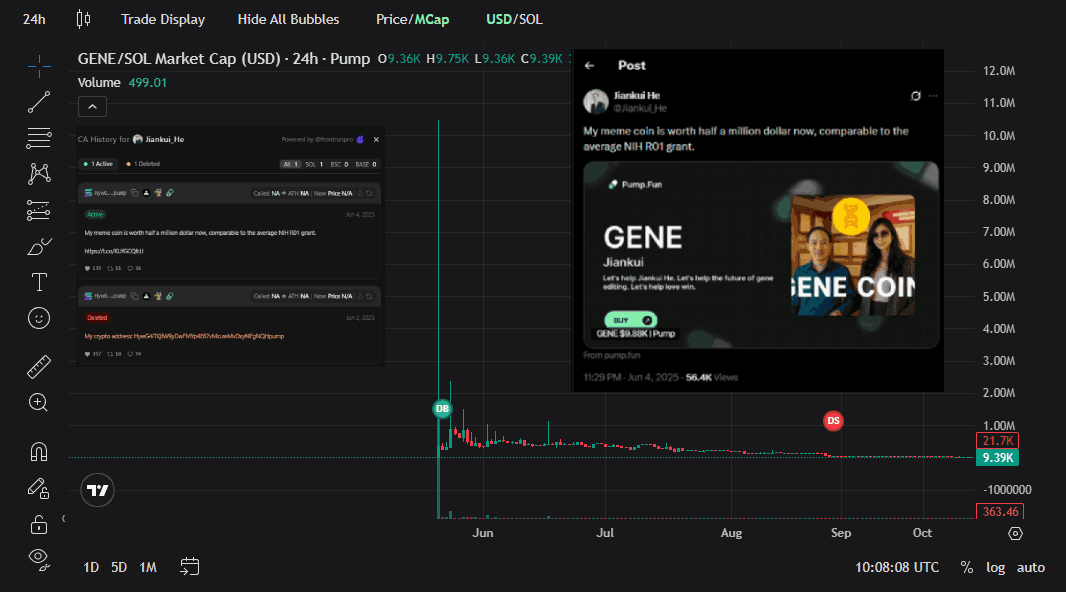Screen dimensions: 1066x592
Task: Click the TradingView logo badge
Action: tap(97, 490)
